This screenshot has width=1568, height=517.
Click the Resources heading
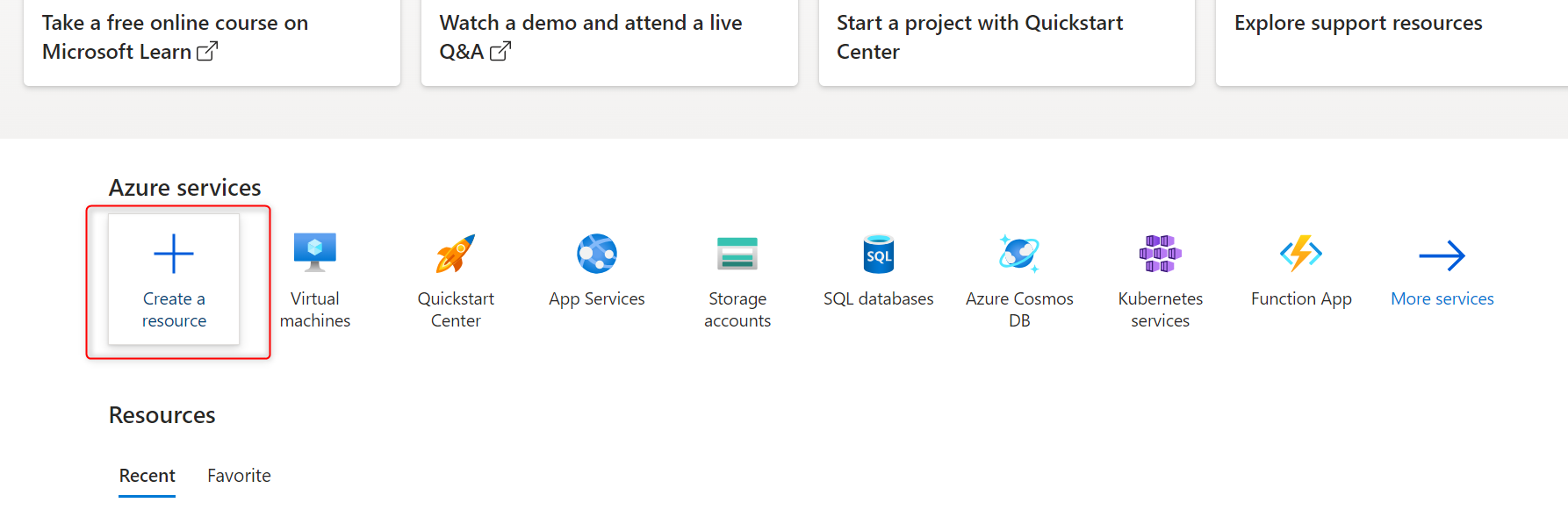click(x=162, y=415)
